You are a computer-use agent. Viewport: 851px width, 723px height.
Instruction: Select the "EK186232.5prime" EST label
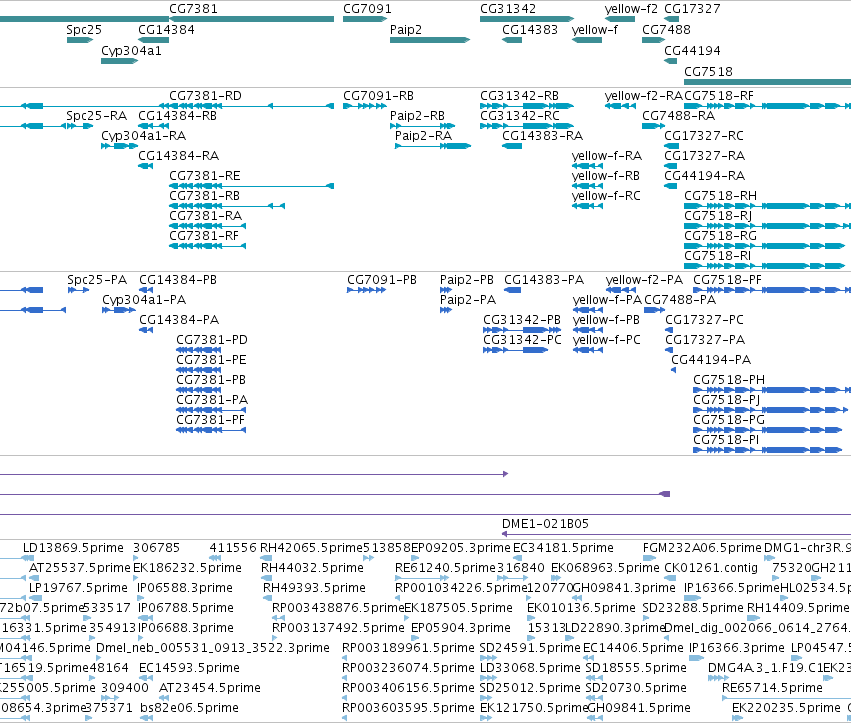tap(187, 568)
